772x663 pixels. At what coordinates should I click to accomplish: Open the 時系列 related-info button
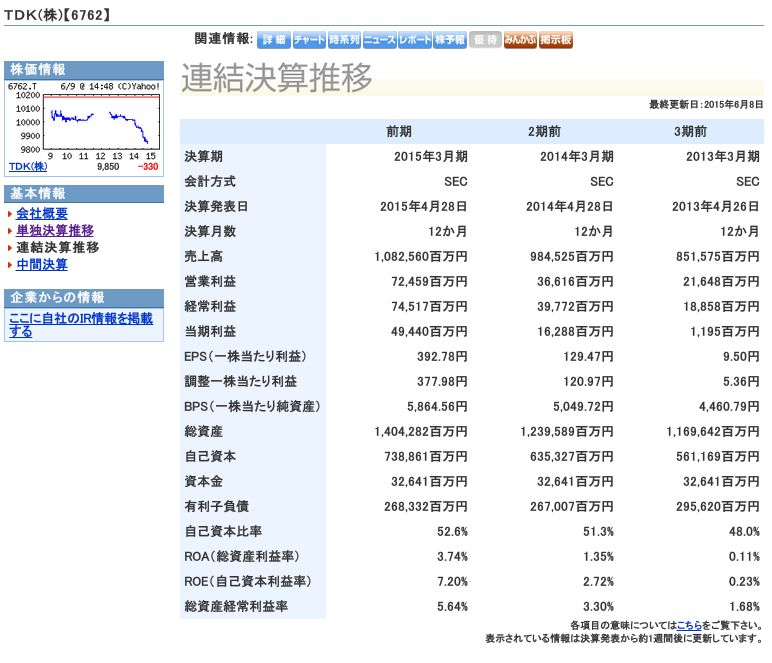[x=344, y=39]
